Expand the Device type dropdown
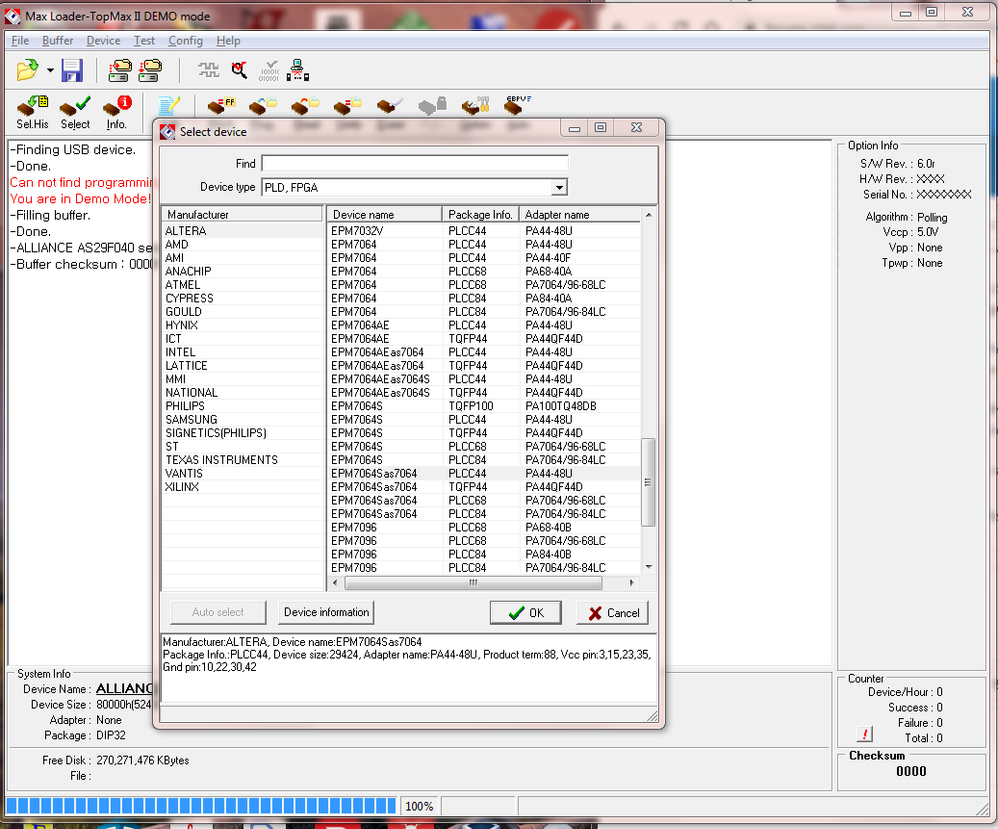This screenshot has width=998, height=829. click(559, 187)
